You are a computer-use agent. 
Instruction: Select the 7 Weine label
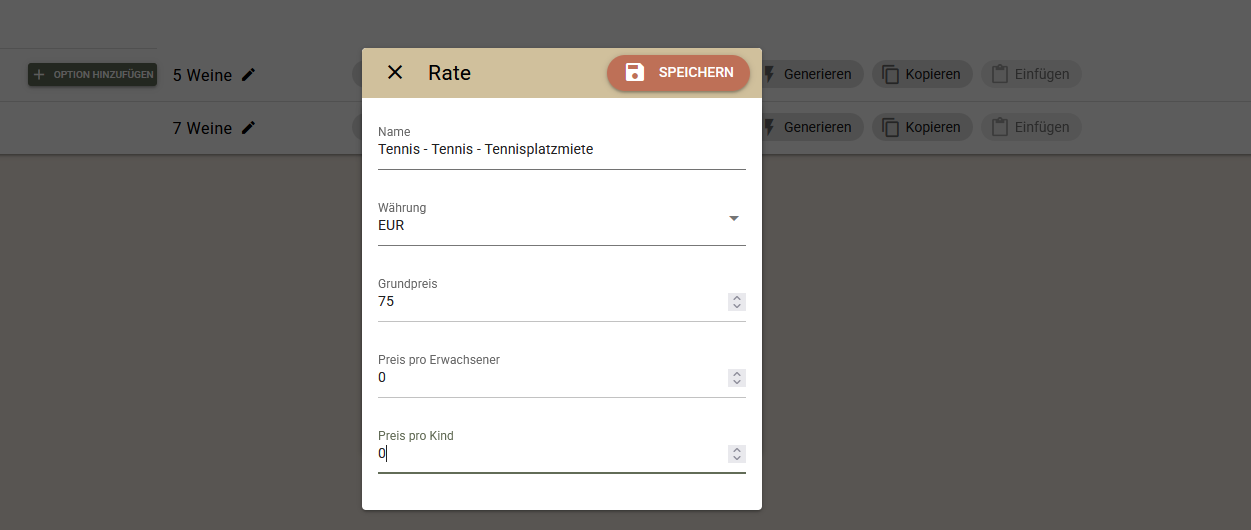[202, 128]
